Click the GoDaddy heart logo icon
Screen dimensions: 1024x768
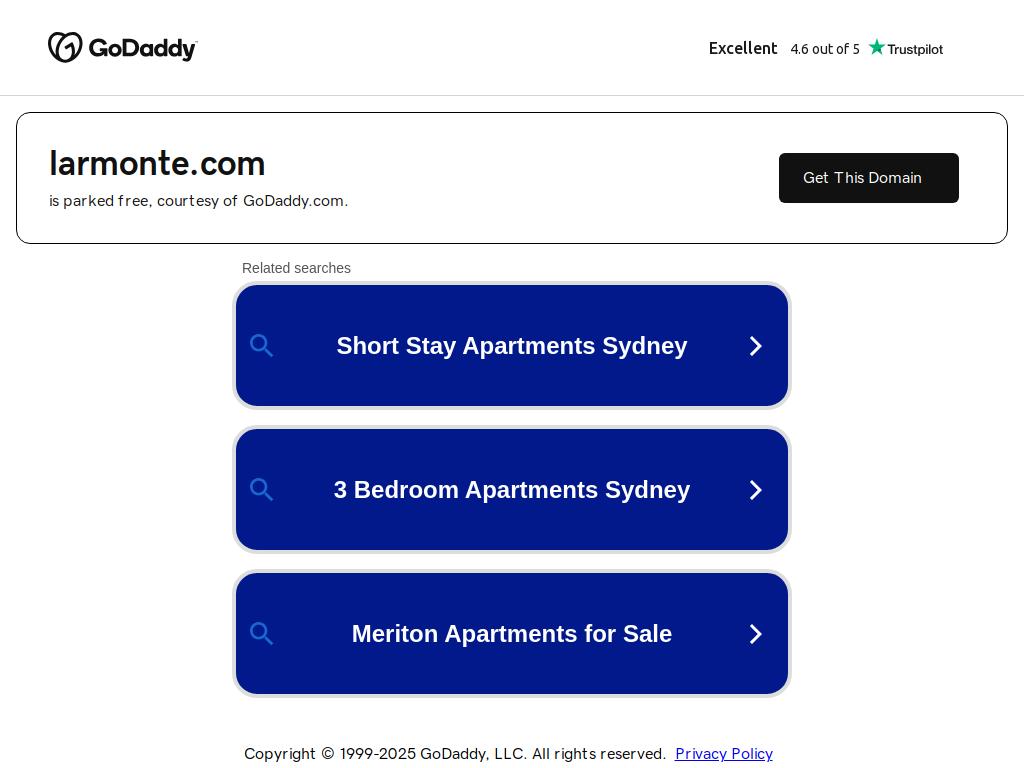pyautogui.click(x=65, y=47)
